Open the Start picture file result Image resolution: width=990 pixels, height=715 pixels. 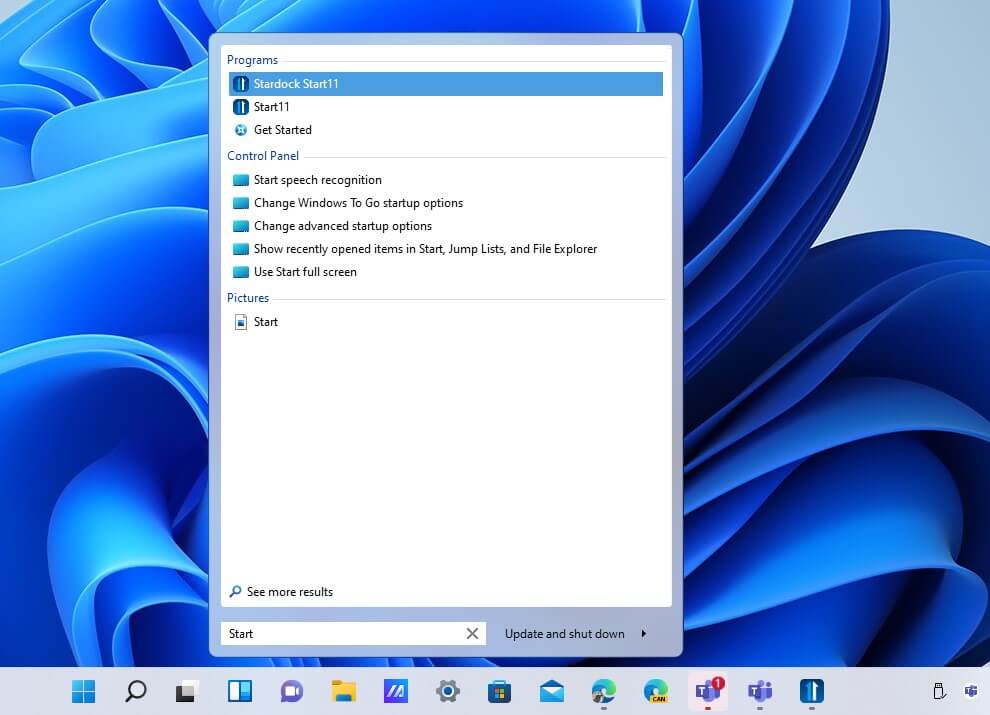[446, 322]
